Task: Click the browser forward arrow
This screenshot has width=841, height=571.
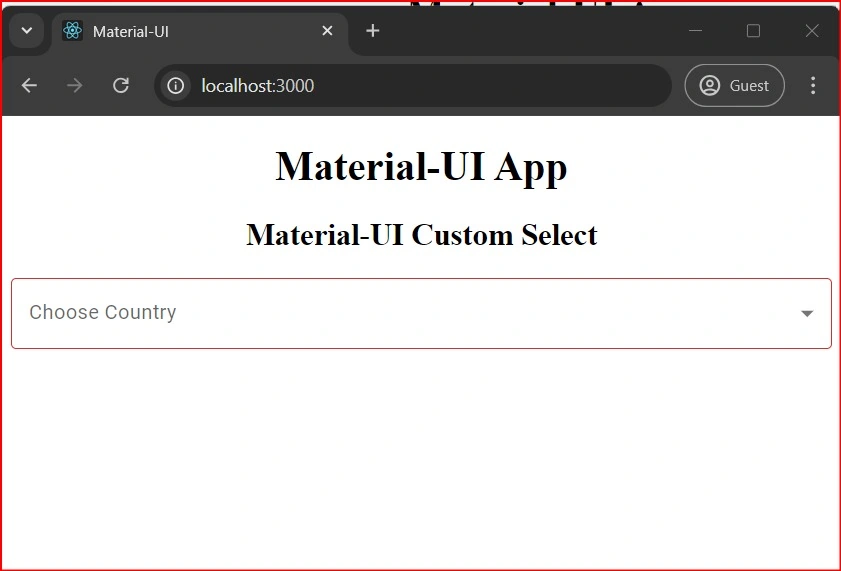Action: pos(75,85)
